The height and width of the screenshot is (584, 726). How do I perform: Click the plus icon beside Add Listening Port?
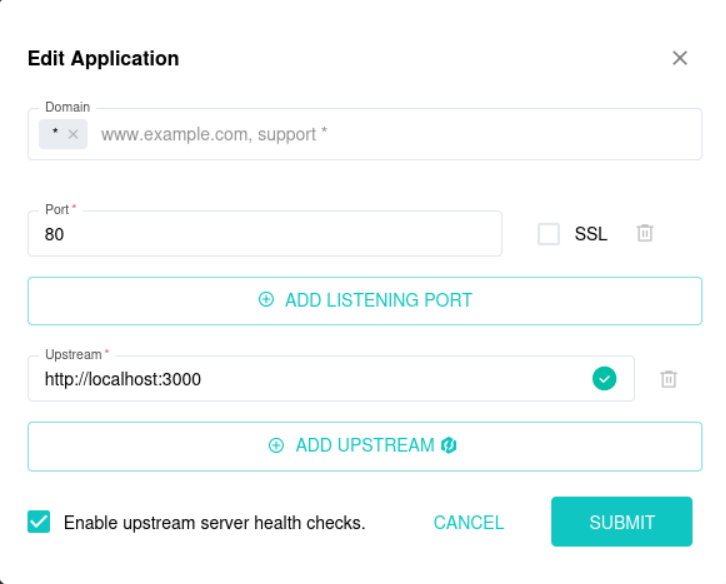click(266, 300)
